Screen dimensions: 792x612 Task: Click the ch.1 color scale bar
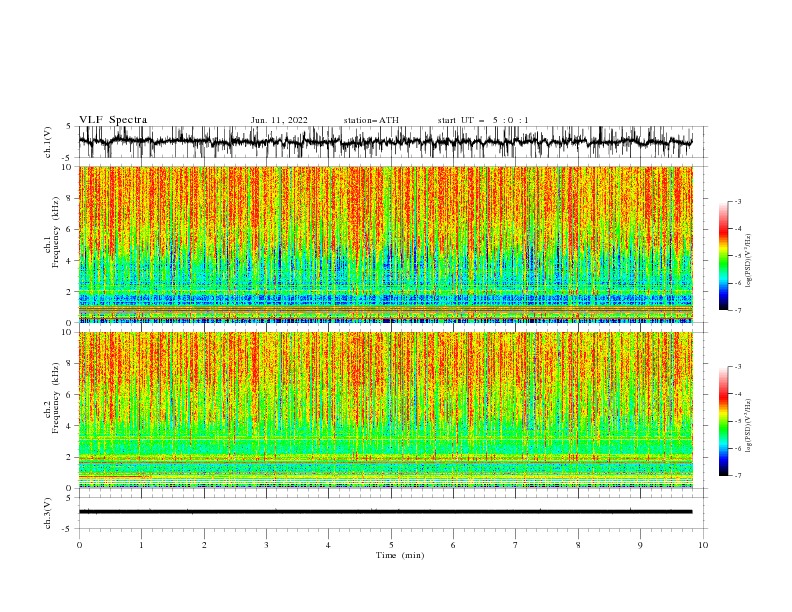[723, 256]
